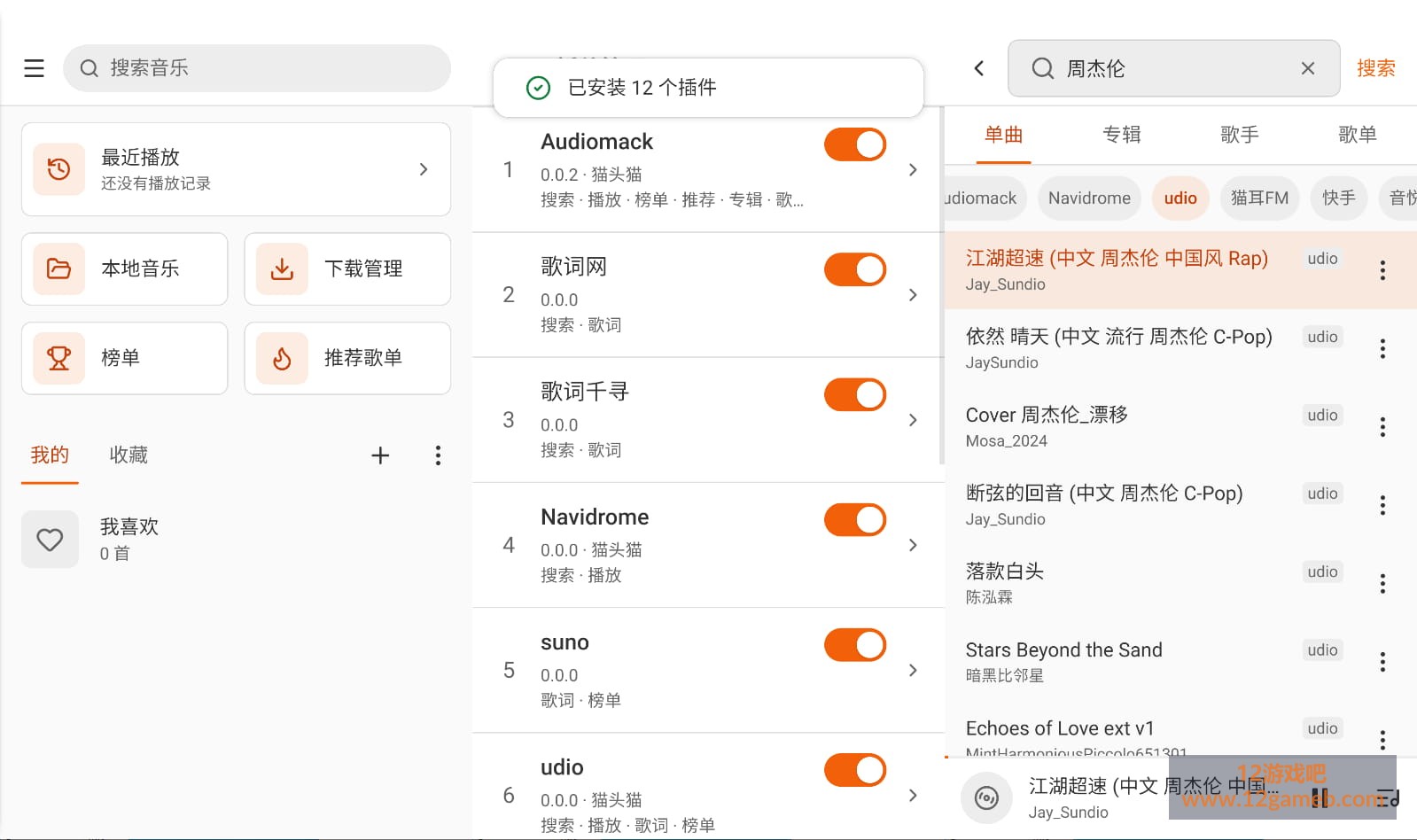
Task: Click the 已安装 12 个插件 check icon
Action: coord(539,88)
